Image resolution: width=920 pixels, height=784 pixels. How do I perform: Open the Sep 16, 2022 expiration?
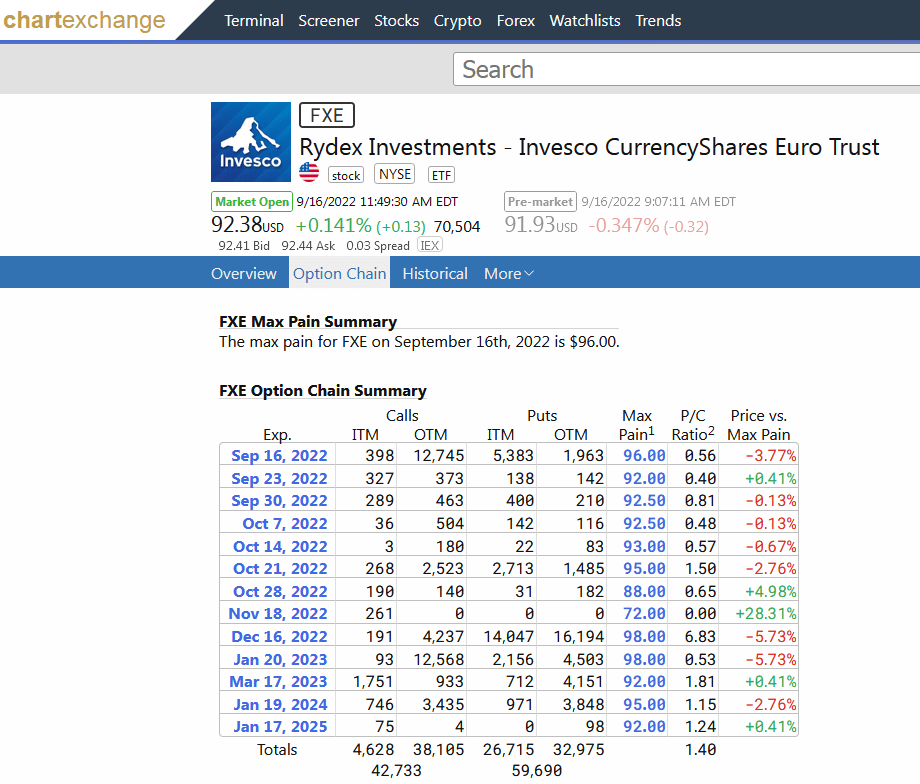tap(279, 456)
